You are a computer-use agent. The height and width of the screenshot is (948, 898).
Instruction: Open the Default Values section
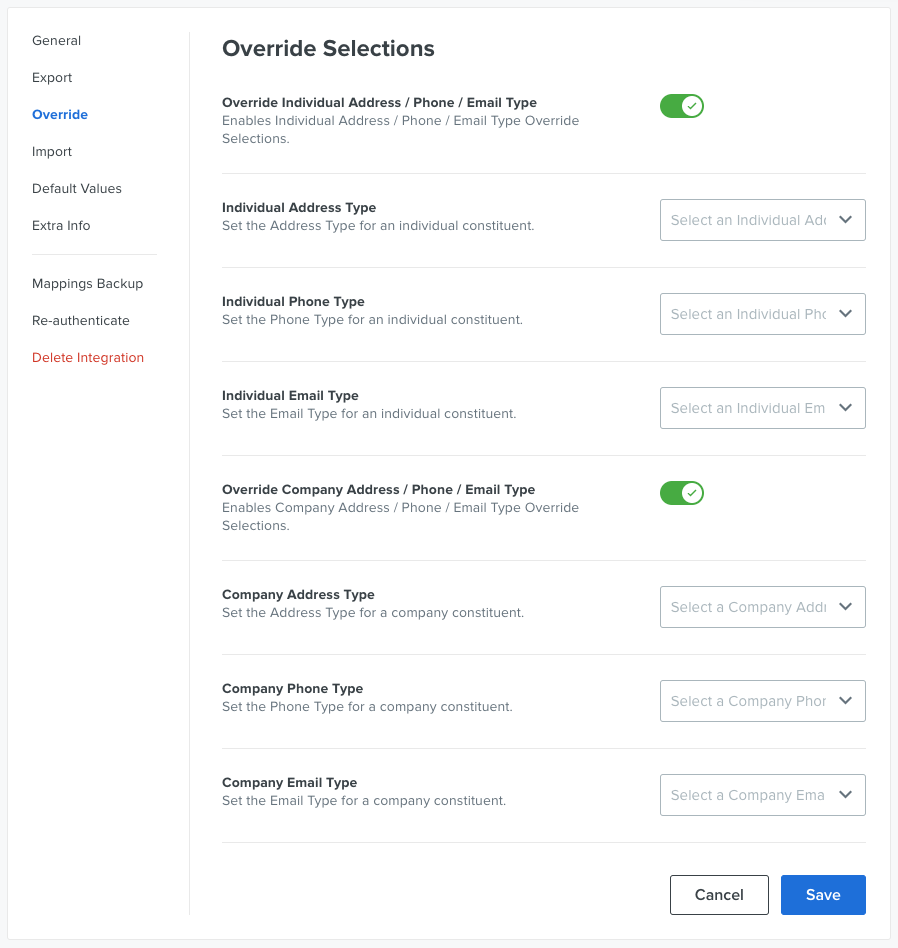[x=77, y=188]
